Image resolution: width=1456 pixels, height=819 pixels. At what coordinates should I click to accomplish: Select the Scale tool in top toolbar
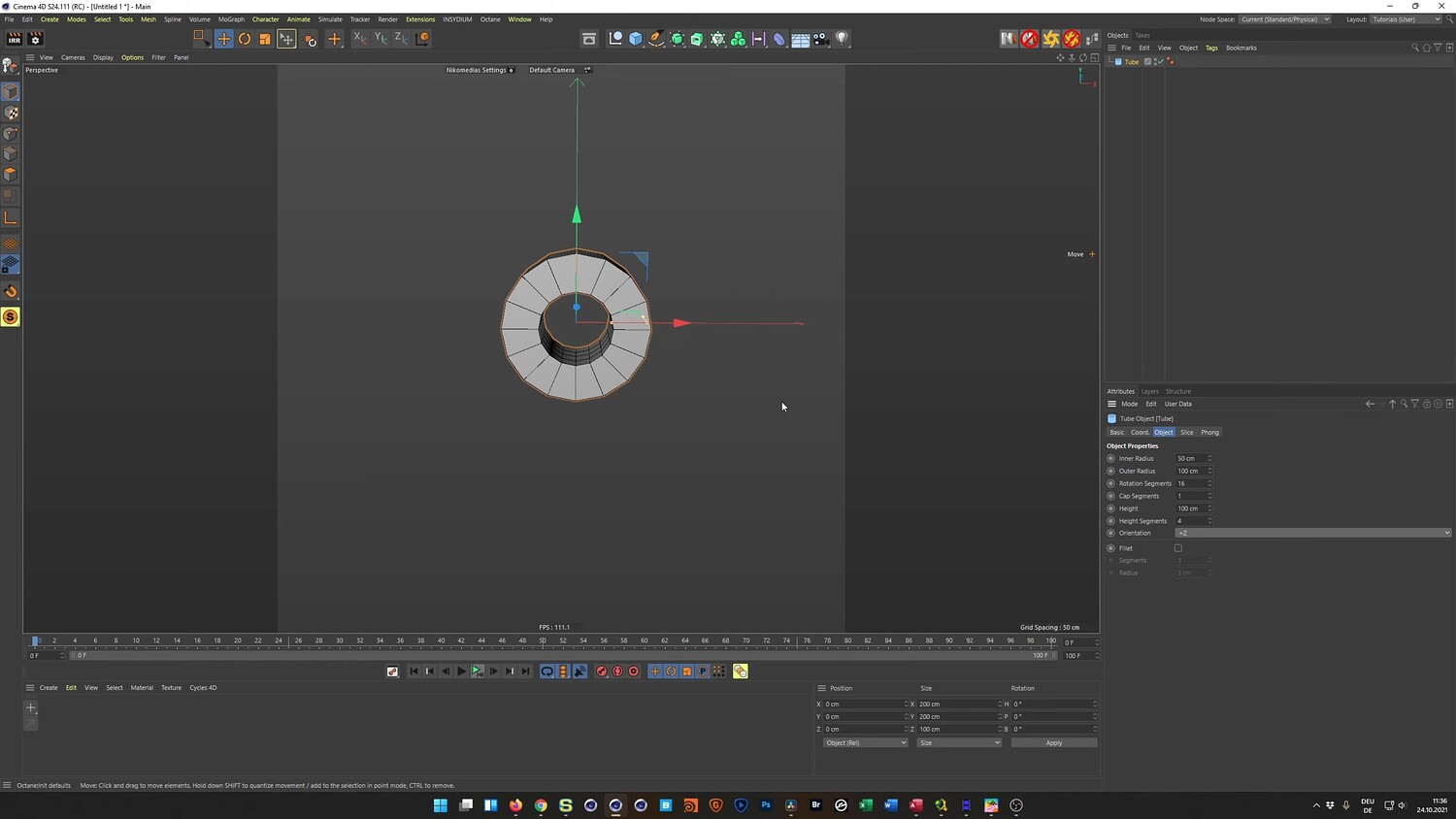(x=265, y=39)
